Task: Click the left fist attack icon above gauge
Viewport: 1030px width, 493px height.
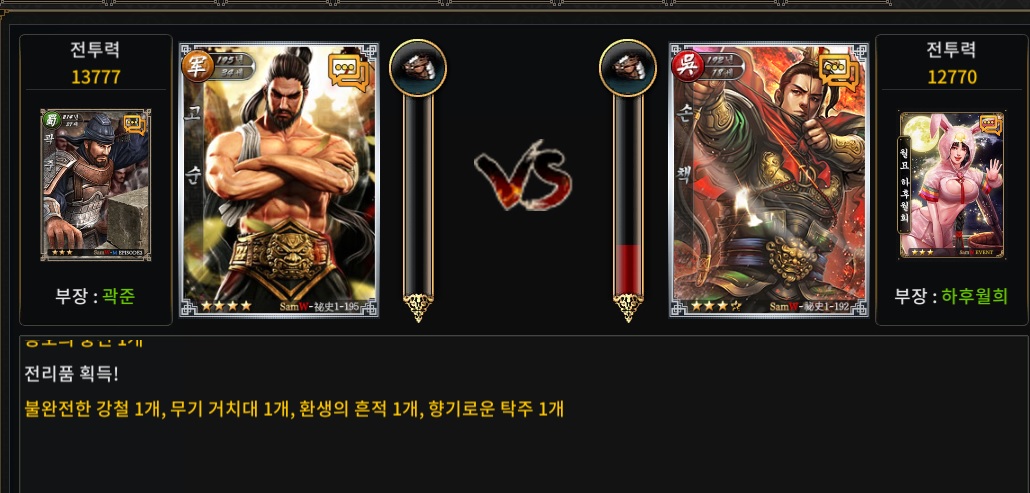Action: 418,68
